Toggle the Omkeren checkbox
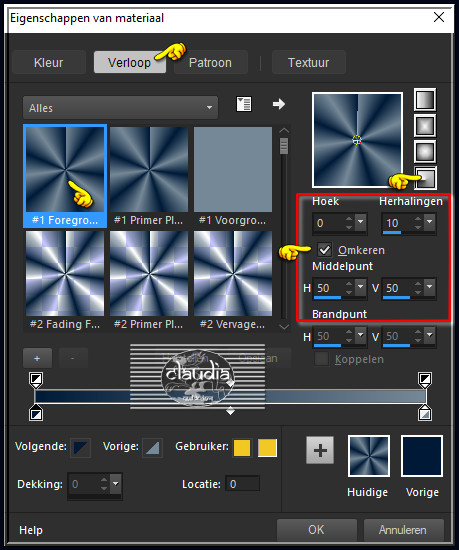The height and width of the screenshot is (550, 459). pos(324,250)
